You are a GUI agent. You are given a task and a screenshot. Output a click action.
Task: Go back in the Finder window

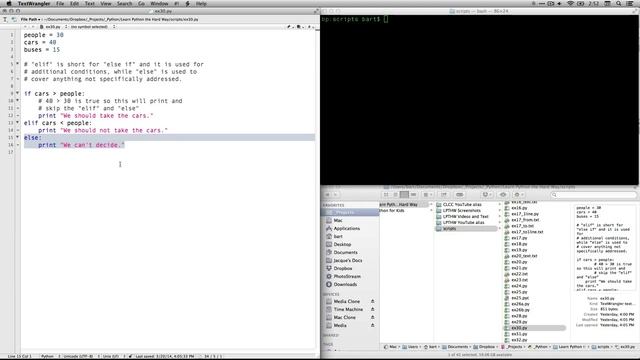327,195
